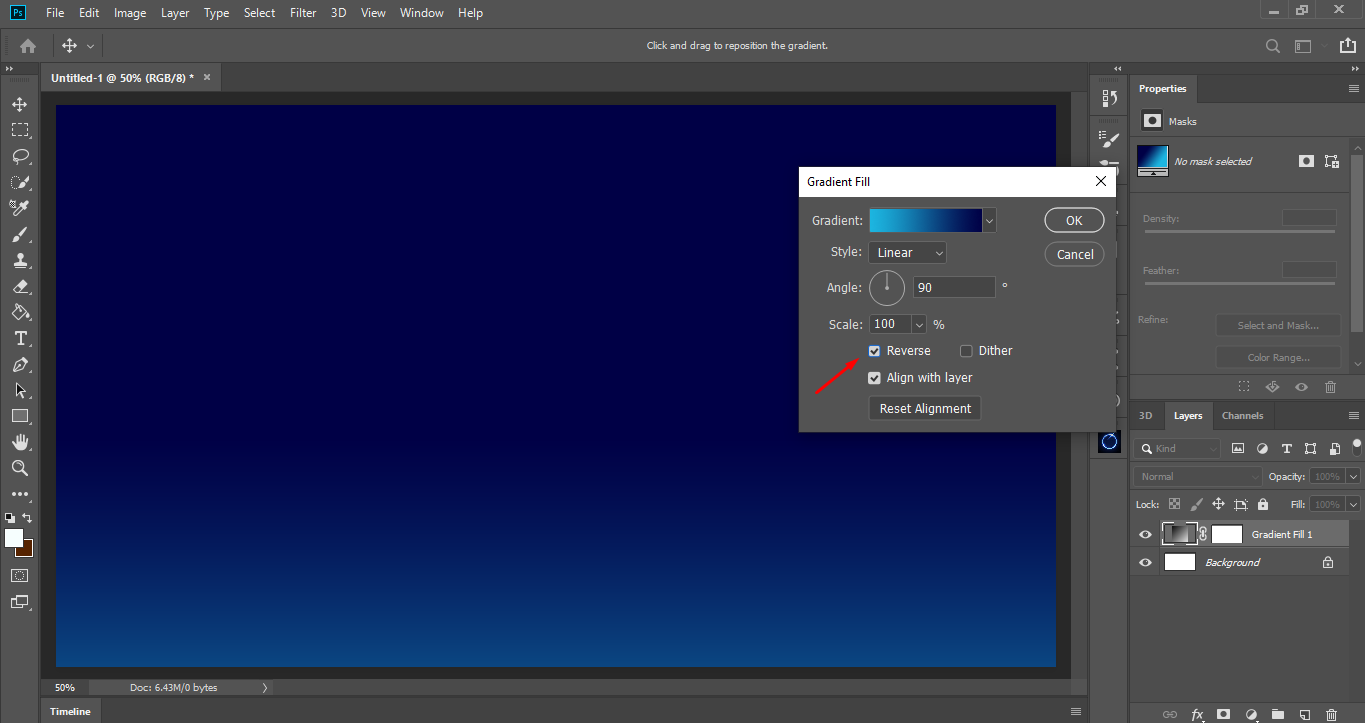Toggle Quick Mask mode
Image resolution: width=1365 pixels, height=723 pixels.
(20, 576)
